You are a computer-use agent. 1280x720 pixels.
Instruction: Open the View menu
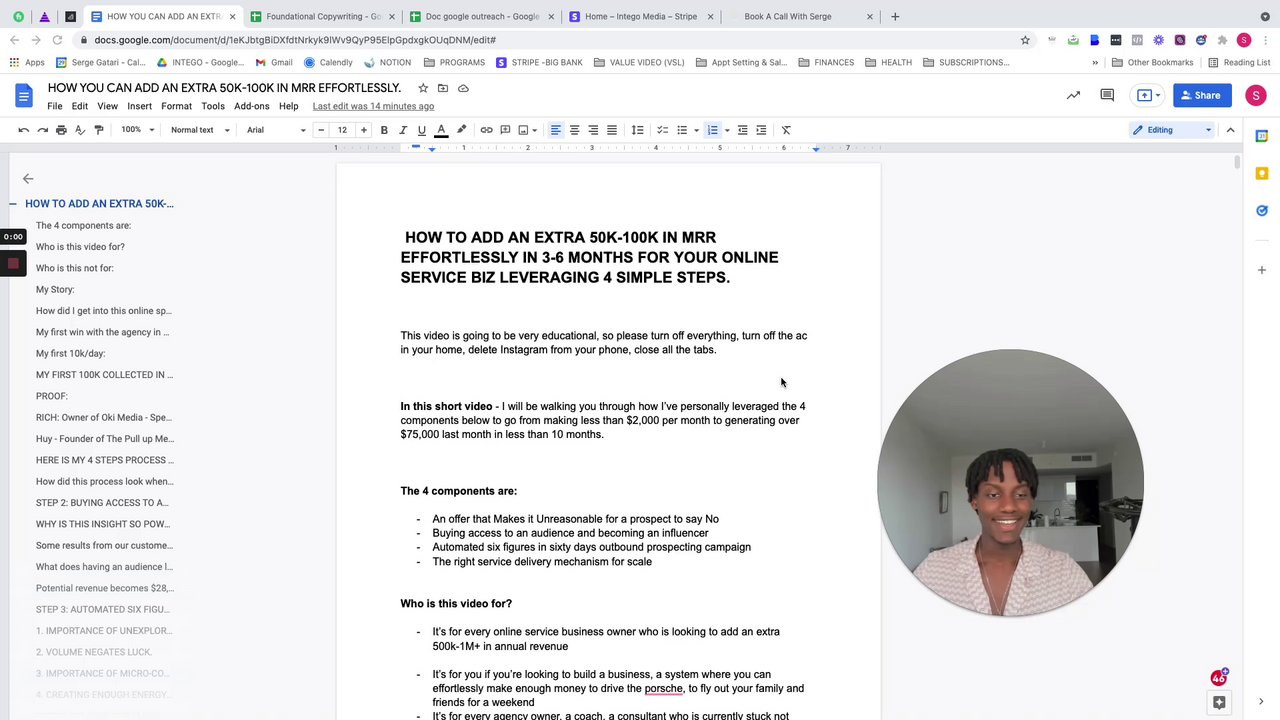[107, 106]
